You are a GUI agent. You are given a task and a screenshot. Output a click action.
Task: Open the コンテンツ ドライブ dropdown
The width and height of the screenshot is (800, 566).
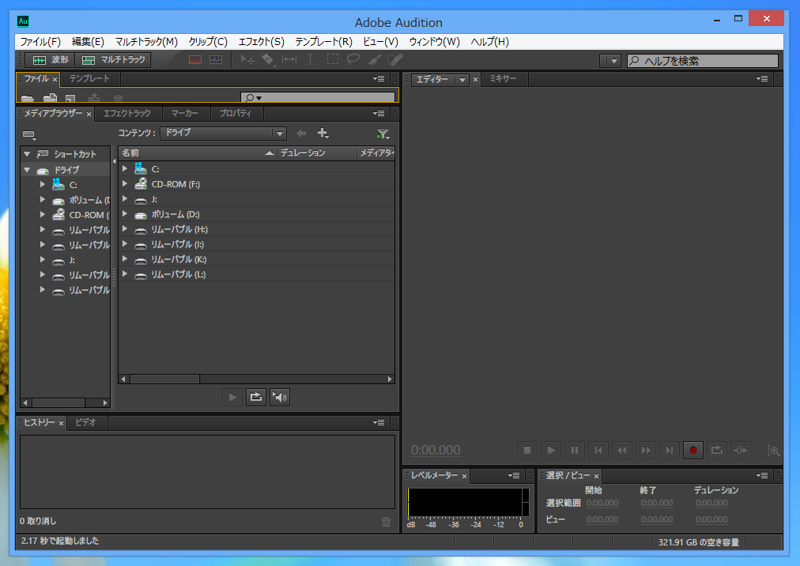[223, 133]
